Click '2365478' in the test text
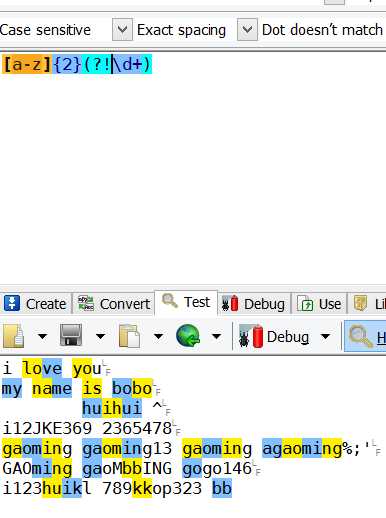The height and width of the screenshot is (518, 386). point(137,428)
